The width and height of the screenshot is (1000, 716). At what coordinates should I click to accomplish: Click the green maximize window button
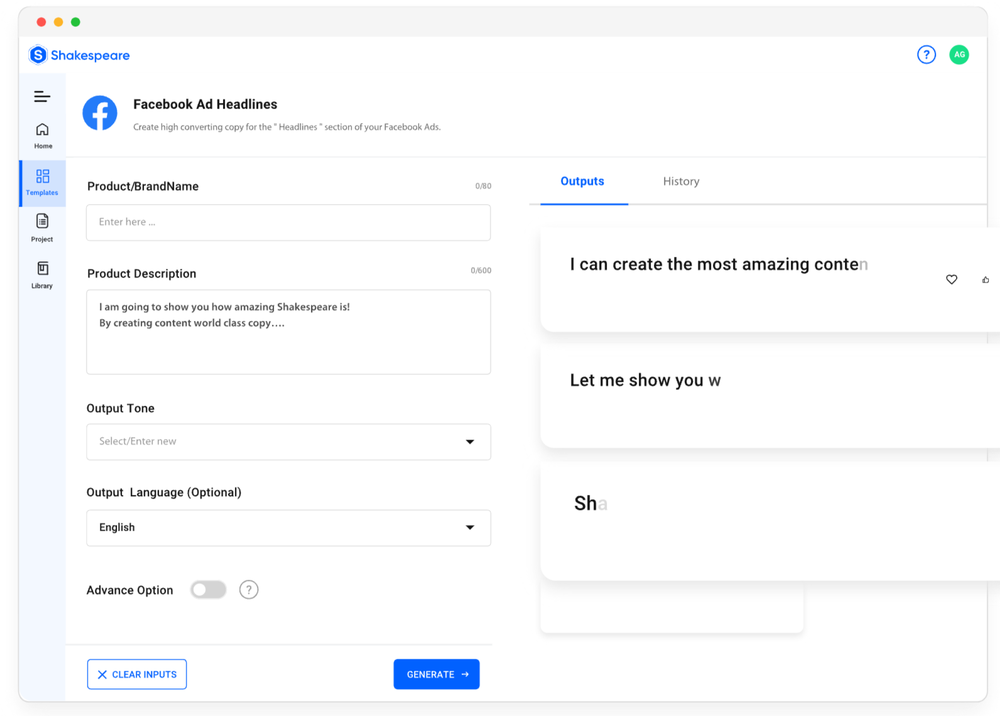pos(75,22)
